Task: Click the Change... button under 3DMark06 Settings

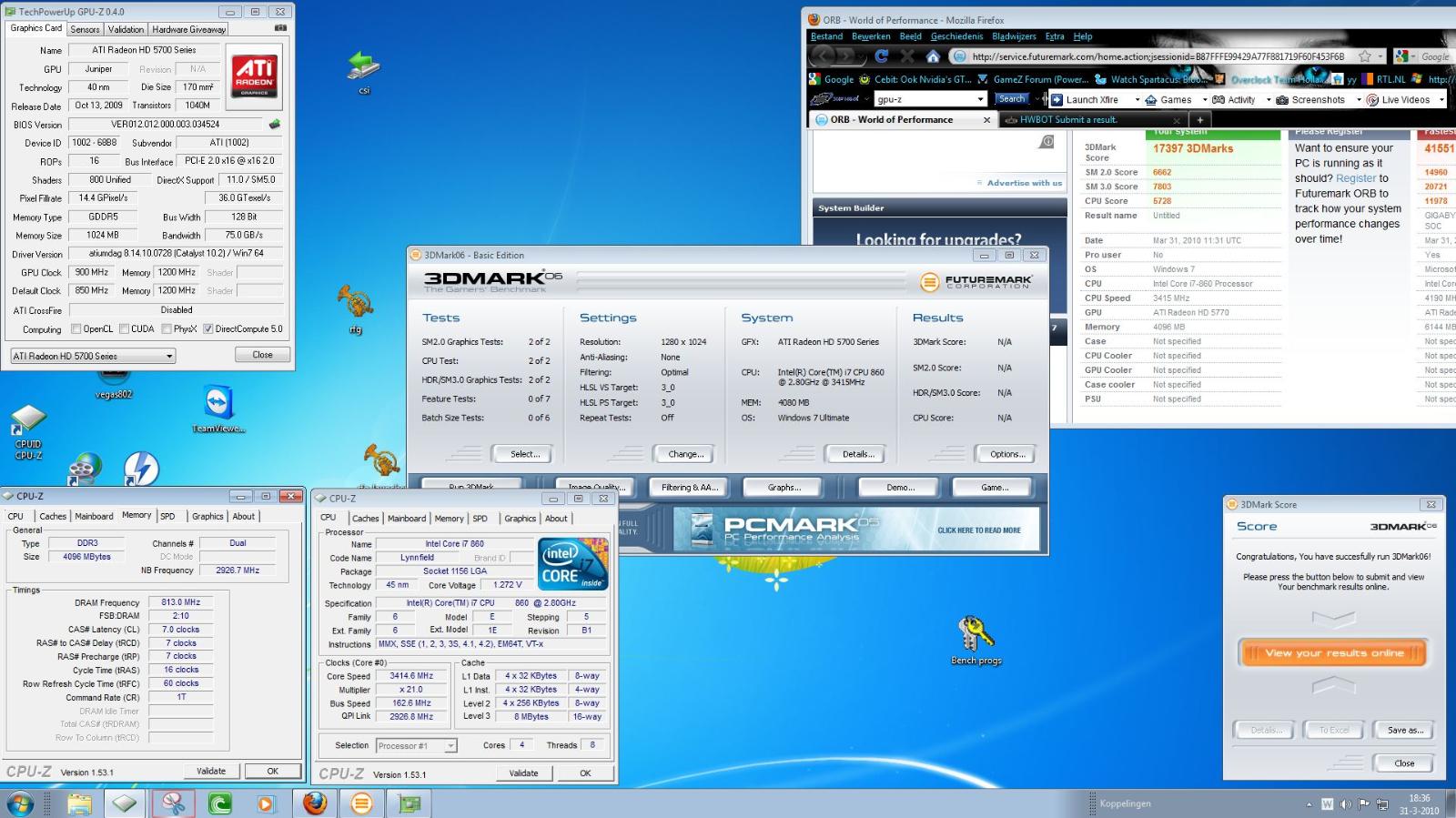Action: (x=684, y=454)
